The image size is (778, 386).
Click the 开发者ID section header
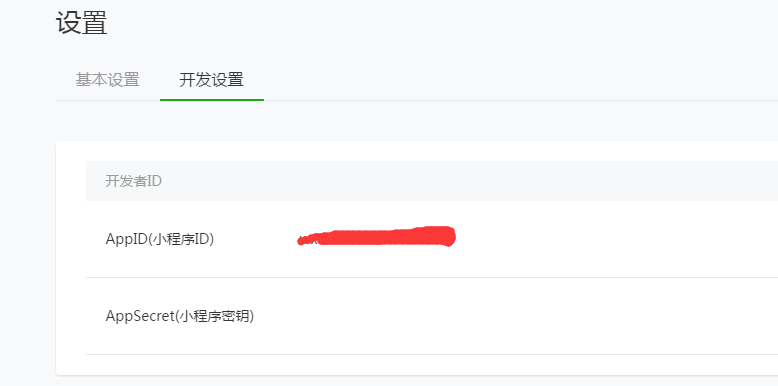click(133, 181)
